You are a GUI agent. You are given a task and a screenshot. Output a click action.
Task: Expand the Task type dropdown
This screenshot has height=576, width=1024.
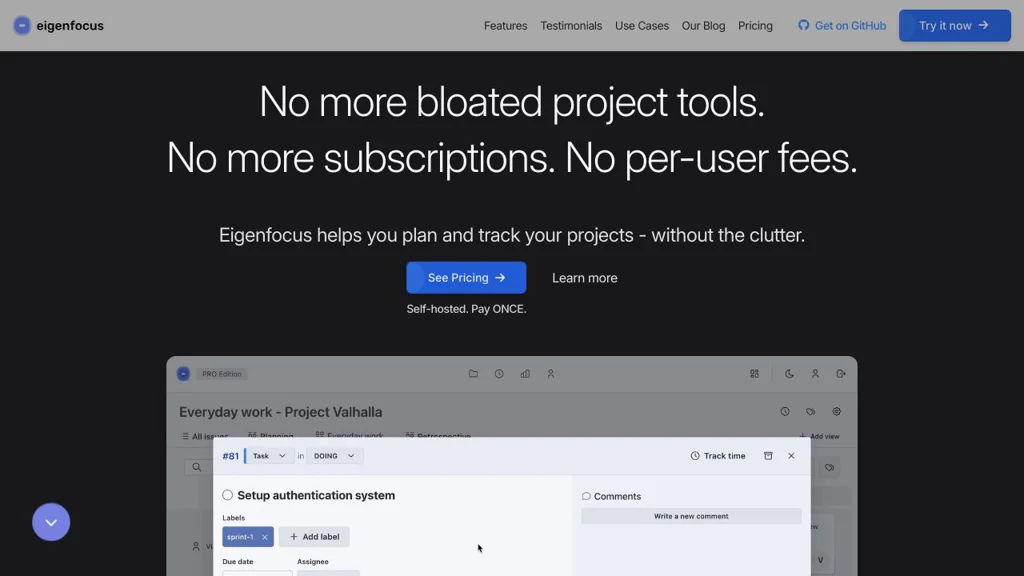coord(269,456)
